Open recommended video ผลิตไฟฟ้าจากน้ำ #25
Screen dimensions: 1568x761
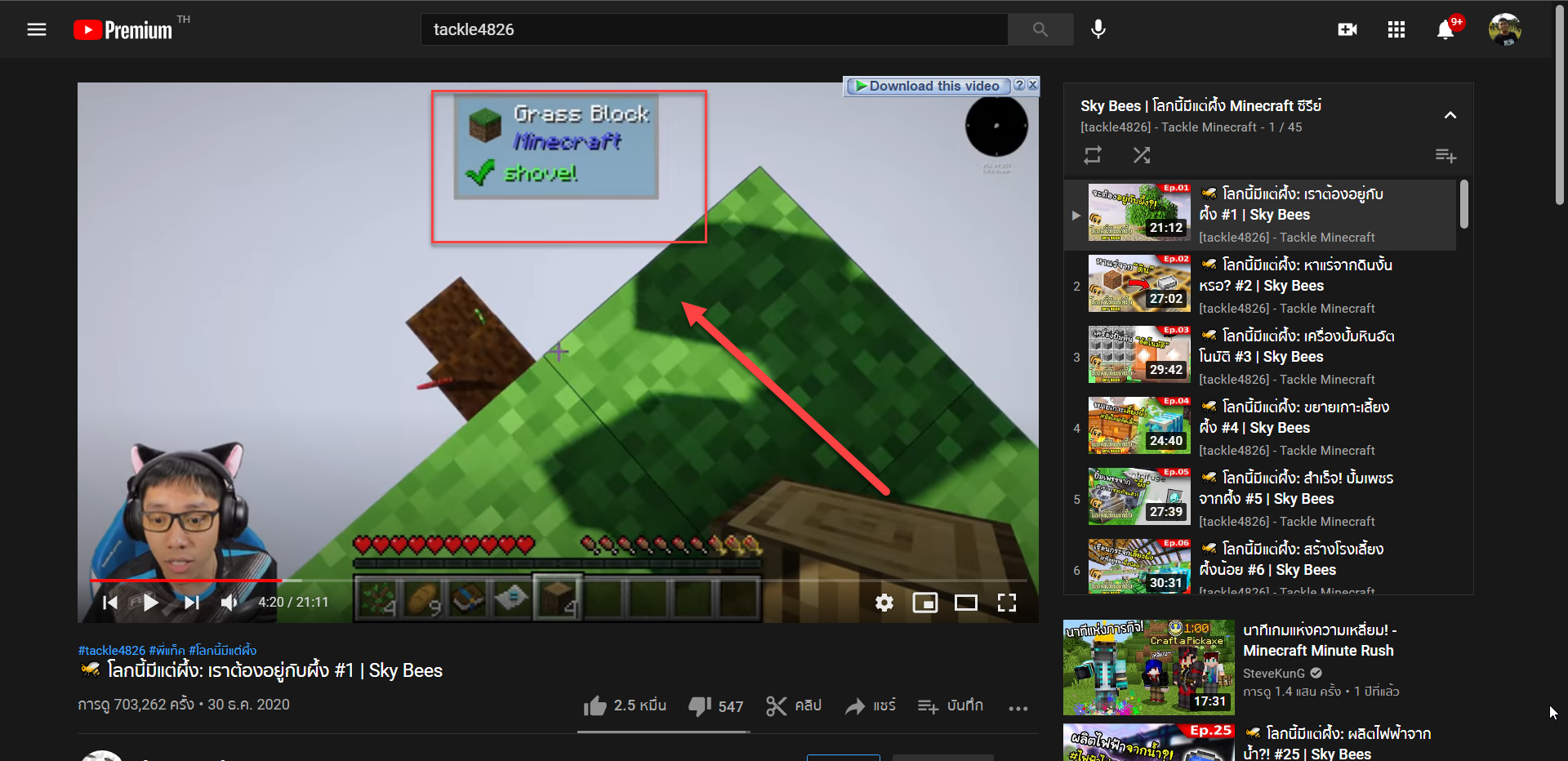[1339, 744]
